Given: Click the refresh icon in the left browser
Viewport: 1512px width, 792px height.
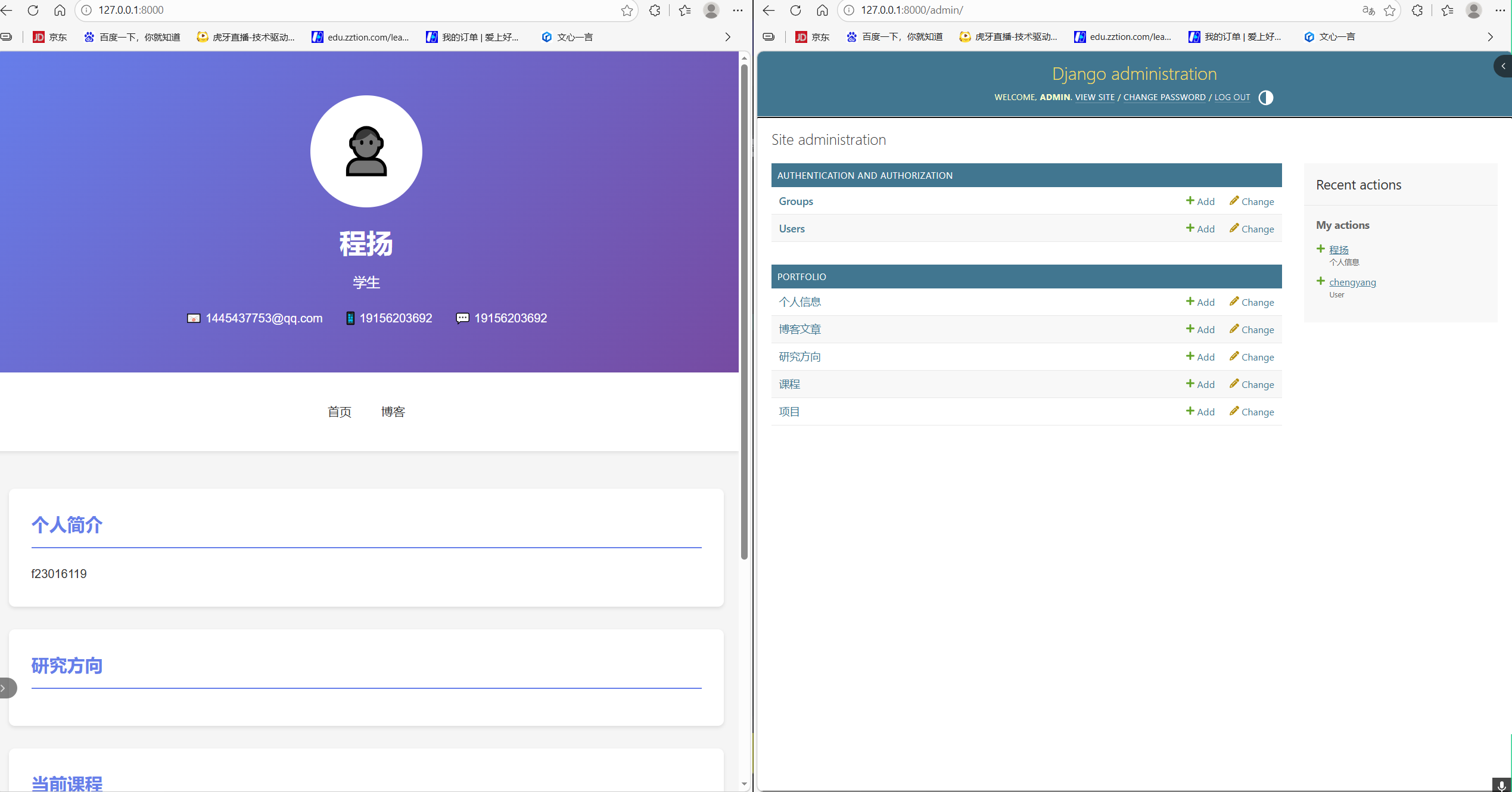Looking at the screenshot, I should click(x=33, y=10).
